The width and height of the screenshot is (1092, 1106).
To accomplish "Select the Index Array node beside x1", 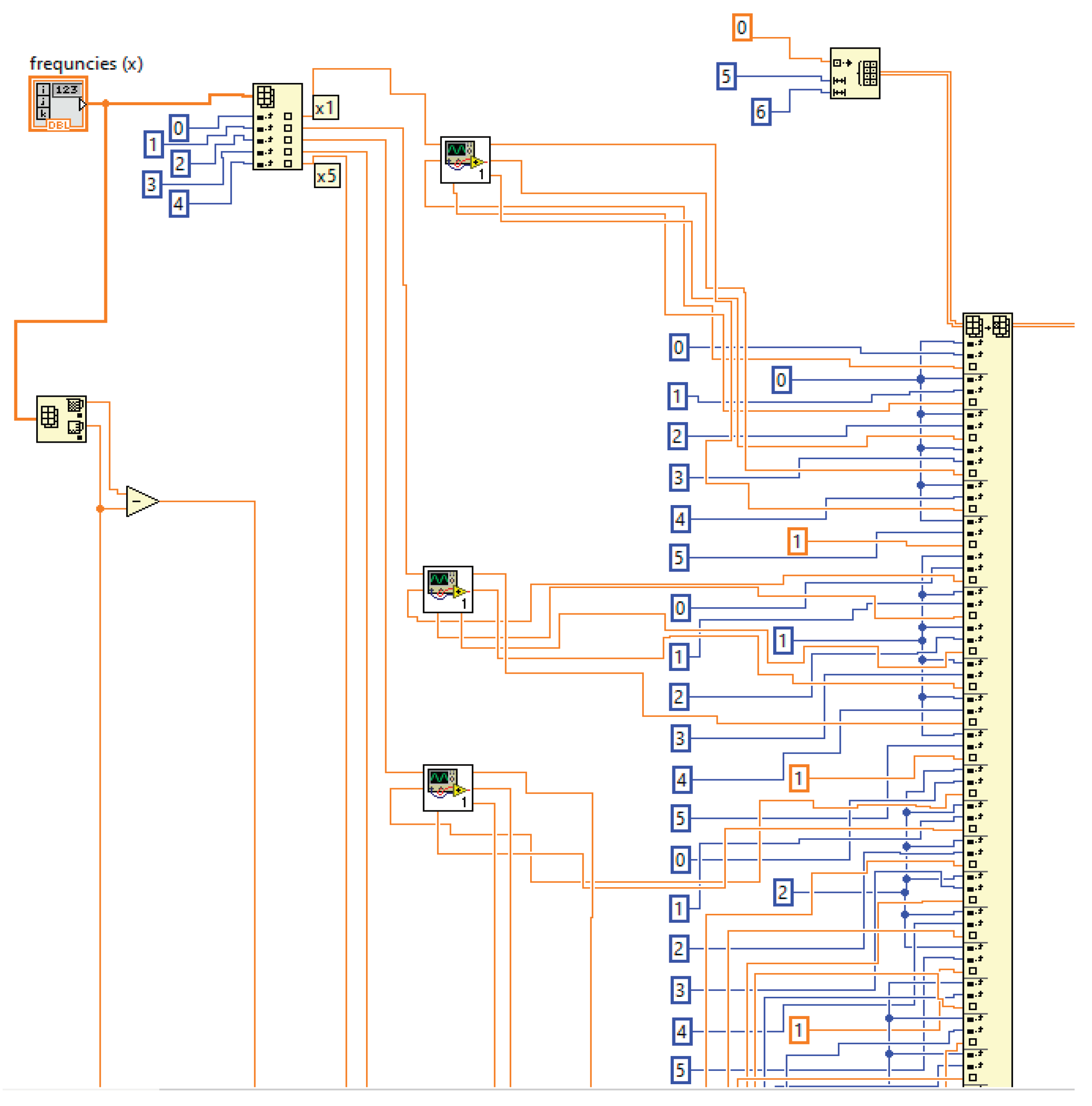I will (277, 127).
